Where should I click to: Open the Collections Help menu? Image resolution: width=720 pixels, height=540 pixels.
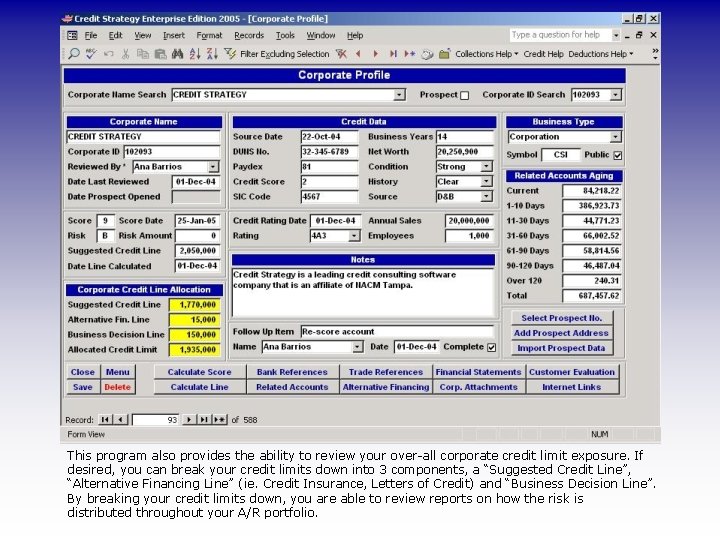coord(486,54)
